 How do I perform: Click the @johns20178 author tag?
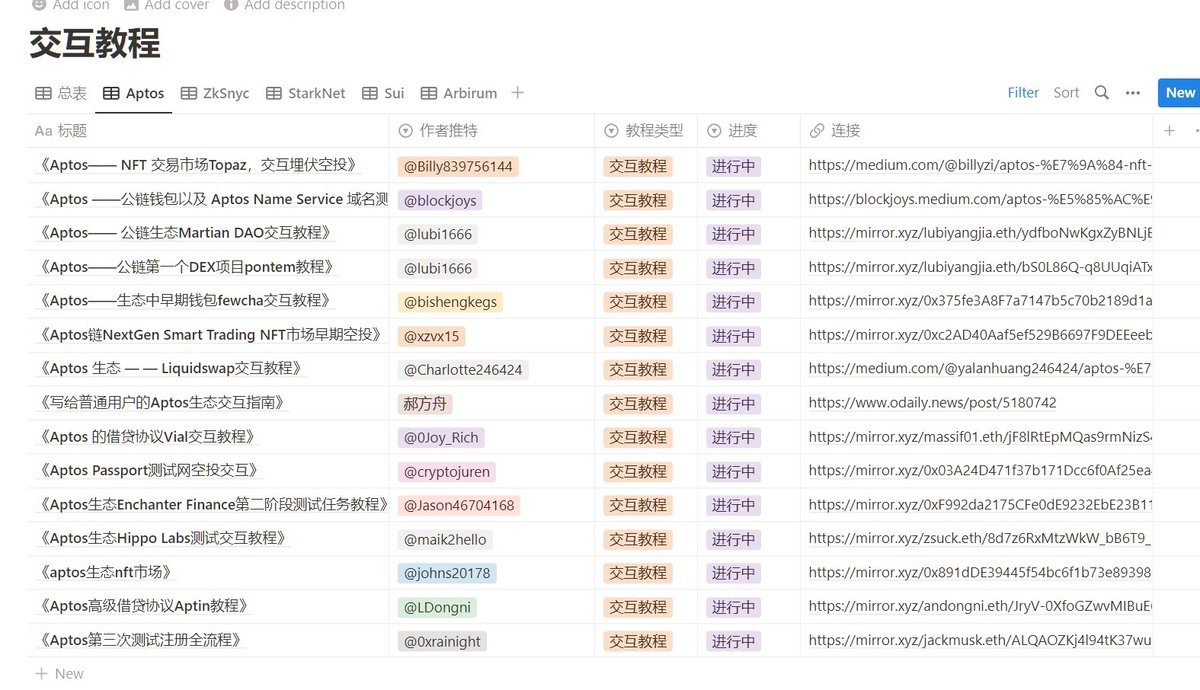447,573
